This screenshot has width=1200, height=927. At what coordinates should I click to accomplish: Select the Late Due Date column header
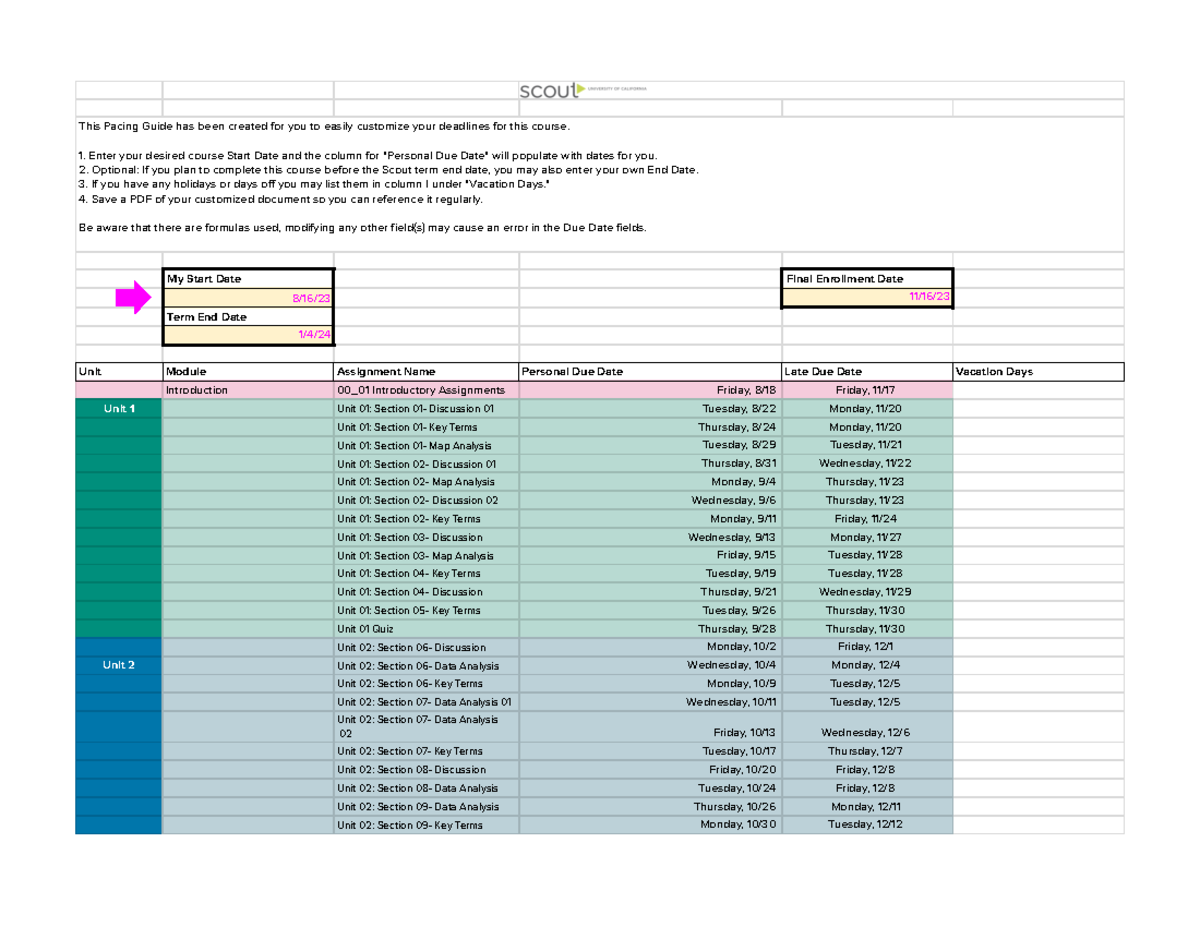[867, 372]
